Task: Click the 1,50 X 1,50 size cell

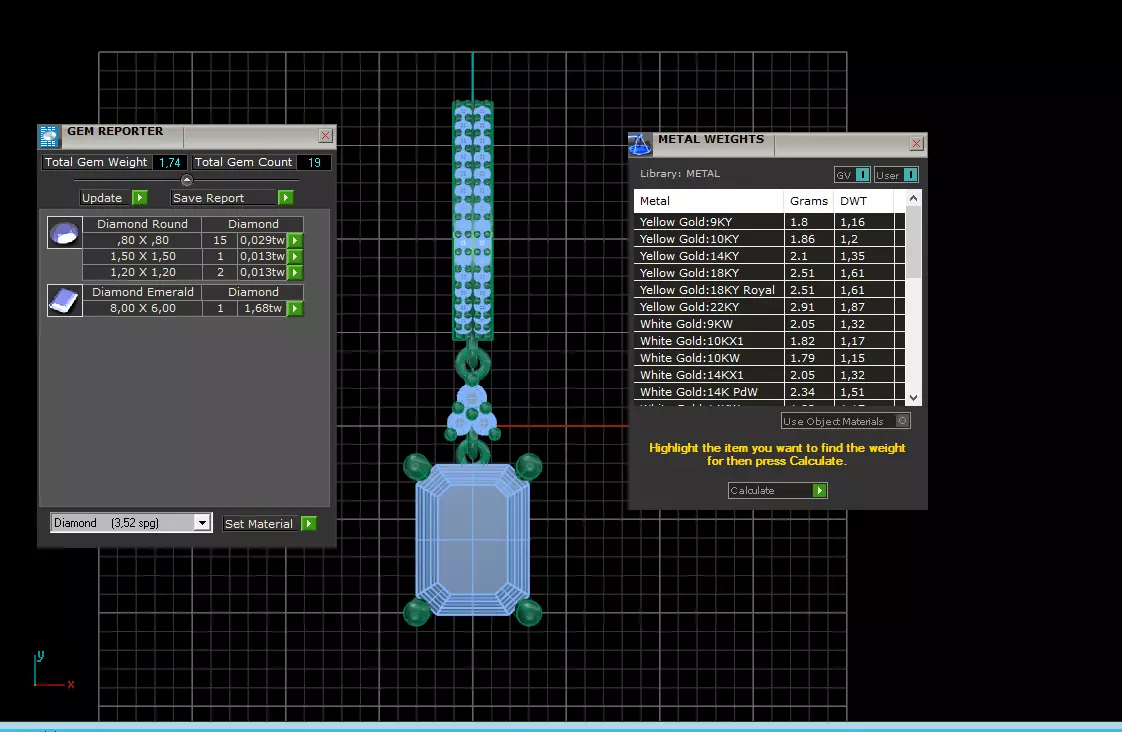Action: pyautogui.click(x=142, y=256)
